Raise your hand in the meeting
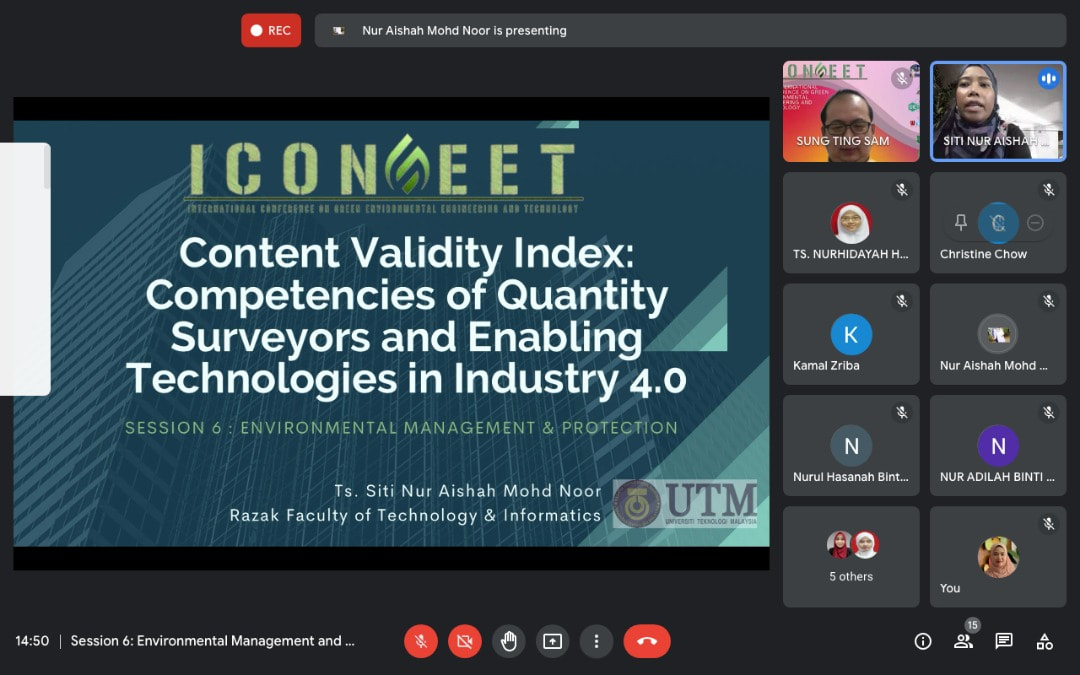Image resolution: width=1080 pixels, height=675 pixels. [x=509, y=641]
